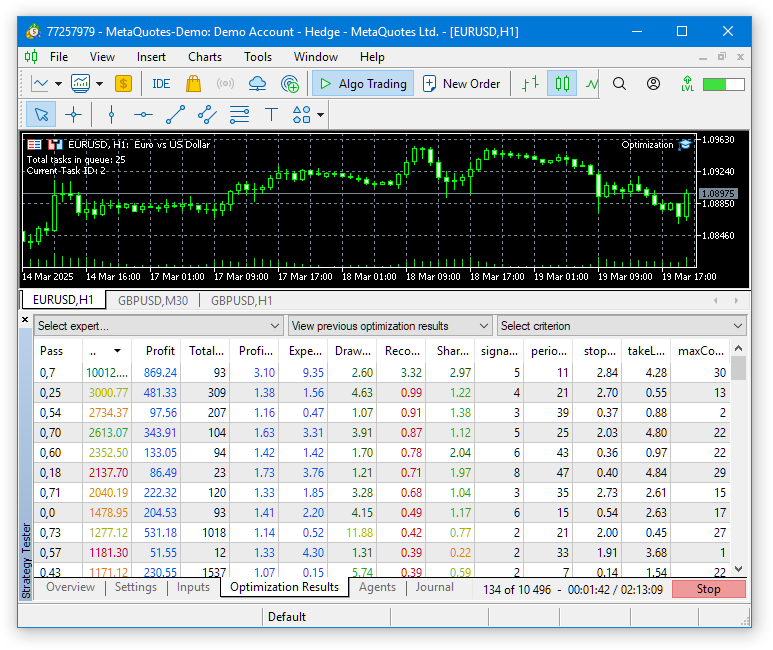Switch chart to bar chart mode
Image resolution: width=773 pixels, height=650 pixels.
530,84
